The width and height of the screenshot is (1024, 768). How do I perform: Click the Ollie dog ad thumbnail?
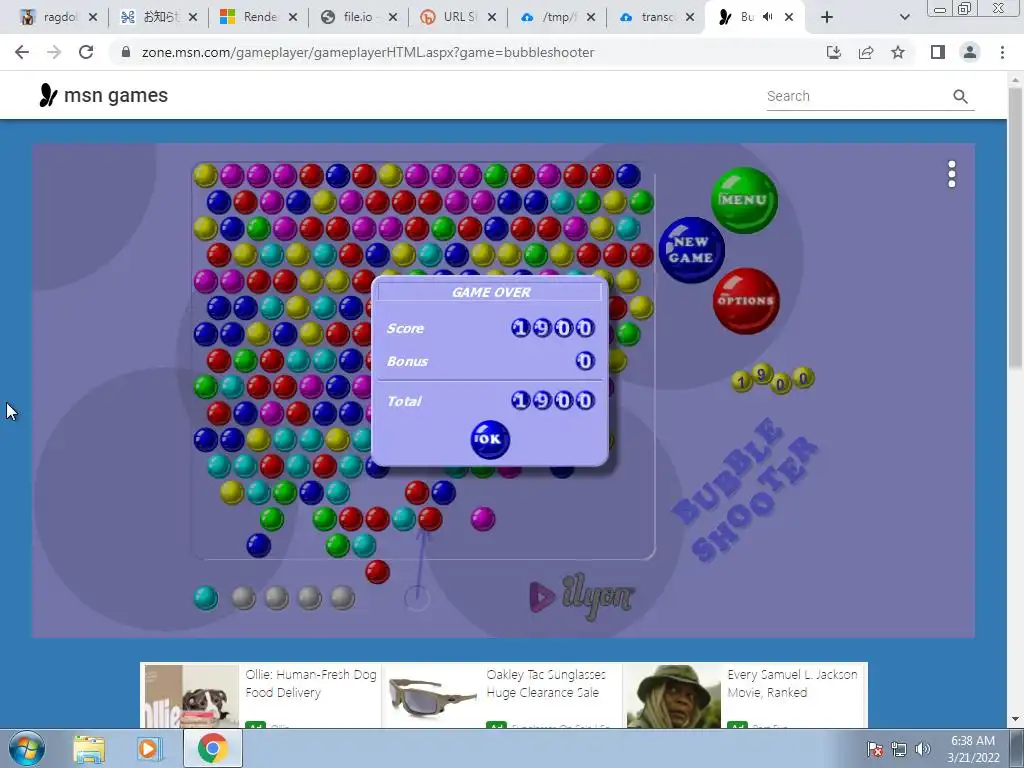pyautogui.click(x=191, y=696)
